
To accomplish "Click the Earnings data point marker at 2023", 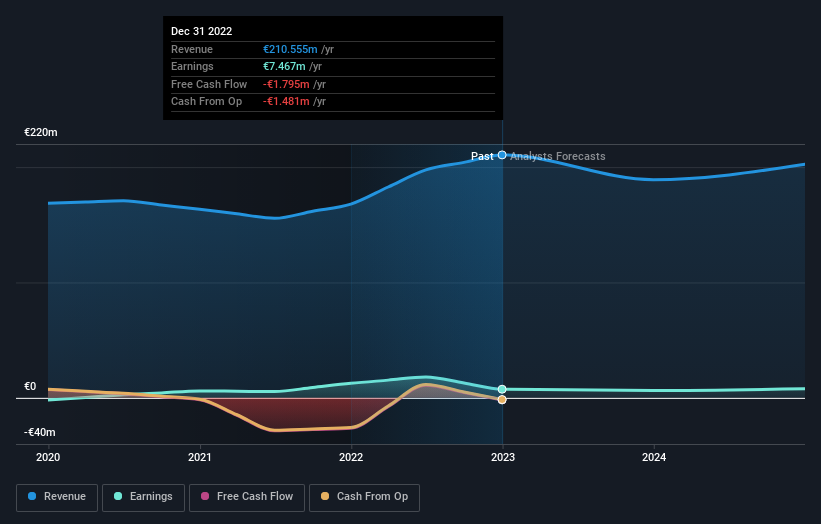I will pos(502,389).
